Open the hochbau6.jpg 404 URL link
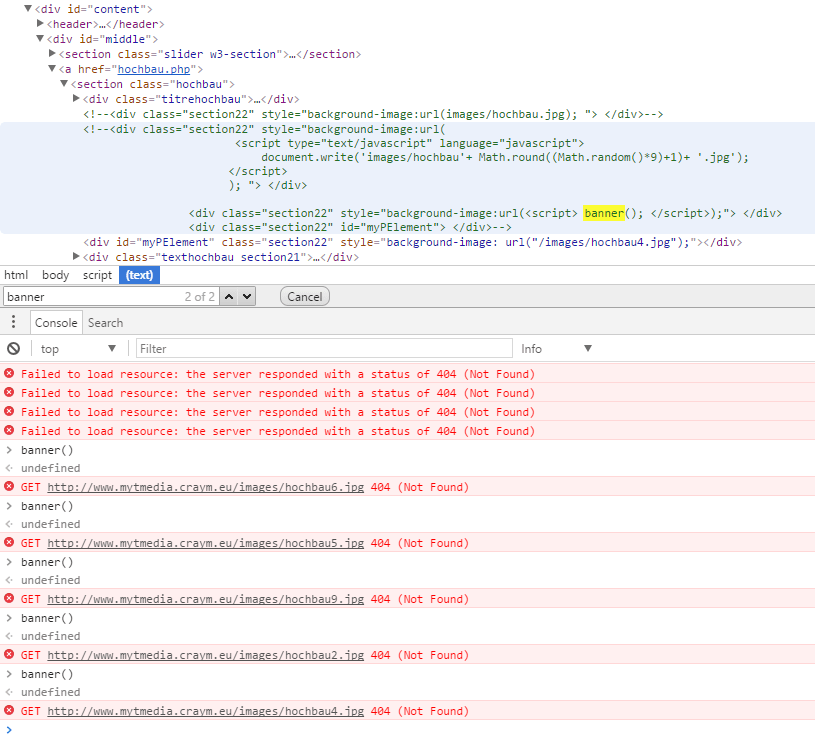815x755 pixels. [205, 487]
